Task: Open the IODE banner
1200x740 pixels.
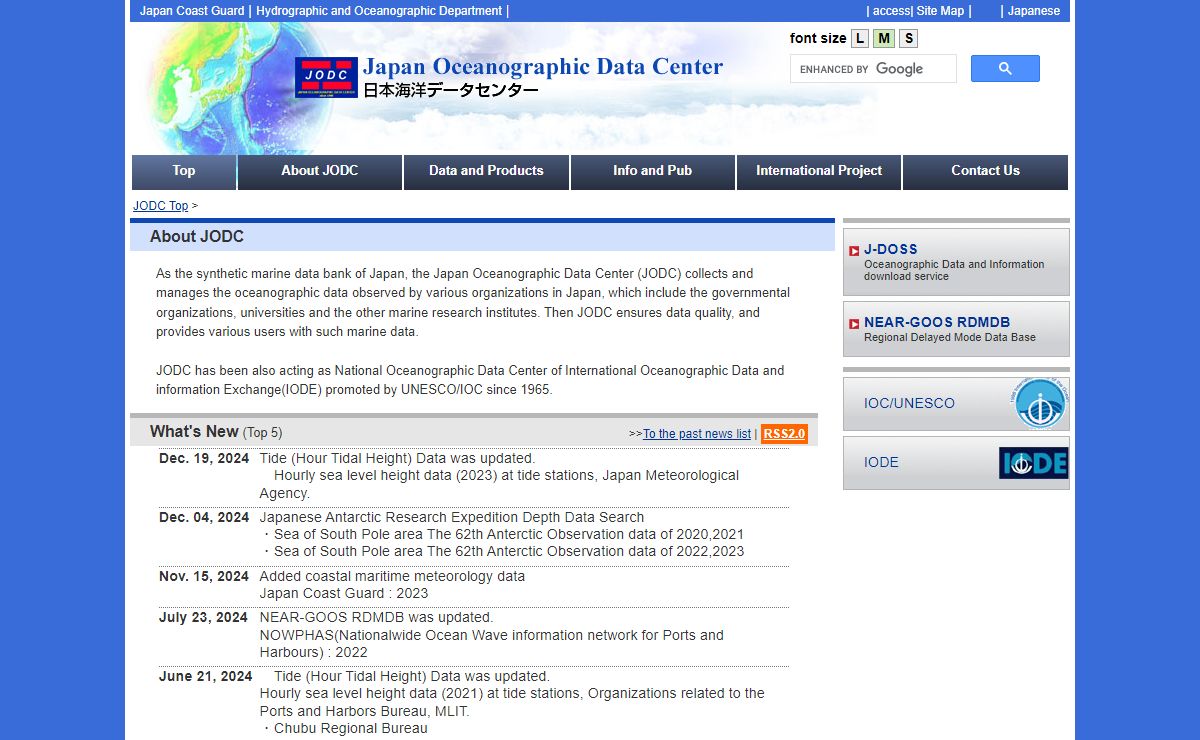Action: [x=956, y=463]
